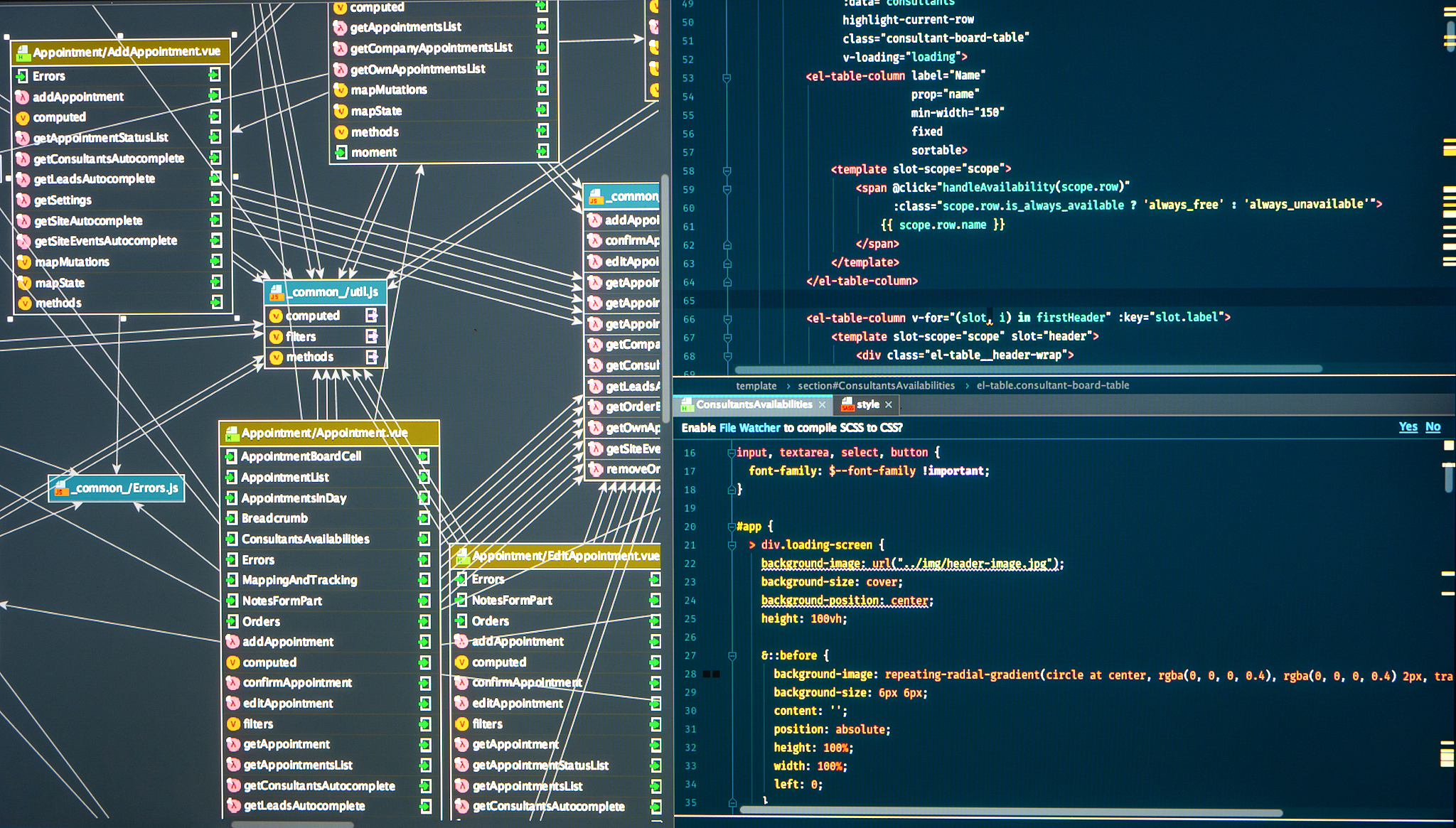This screenshot has width=1456, height=828.
Task: Click the JS icon of _common_/Errors.js node
Action: [60, 488]
